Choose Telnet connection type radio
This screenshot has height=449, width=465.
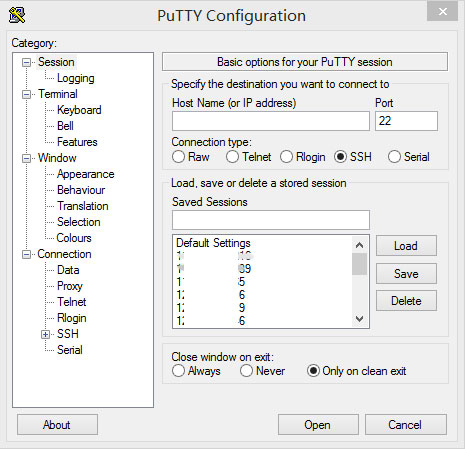point(232,157)
